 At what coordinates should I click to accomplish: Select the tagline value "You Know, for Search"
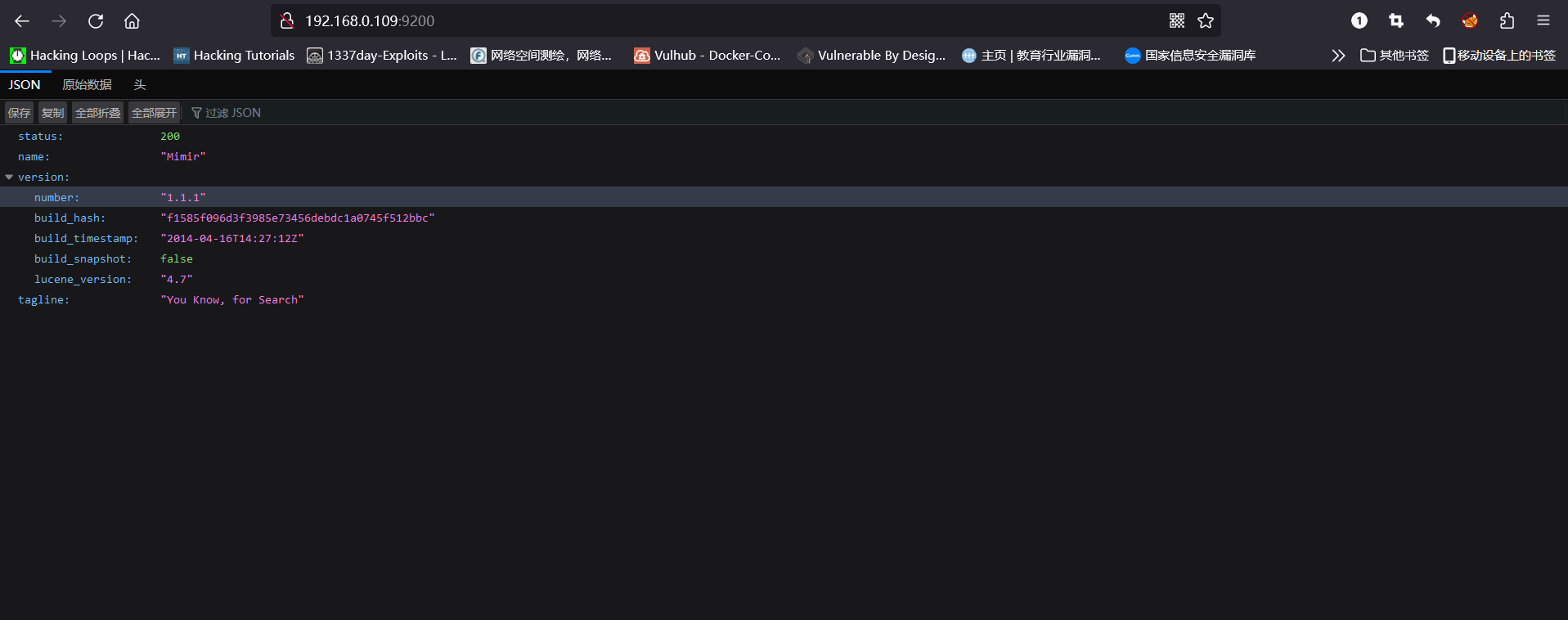pyautogui.click(x=232, y=300)
